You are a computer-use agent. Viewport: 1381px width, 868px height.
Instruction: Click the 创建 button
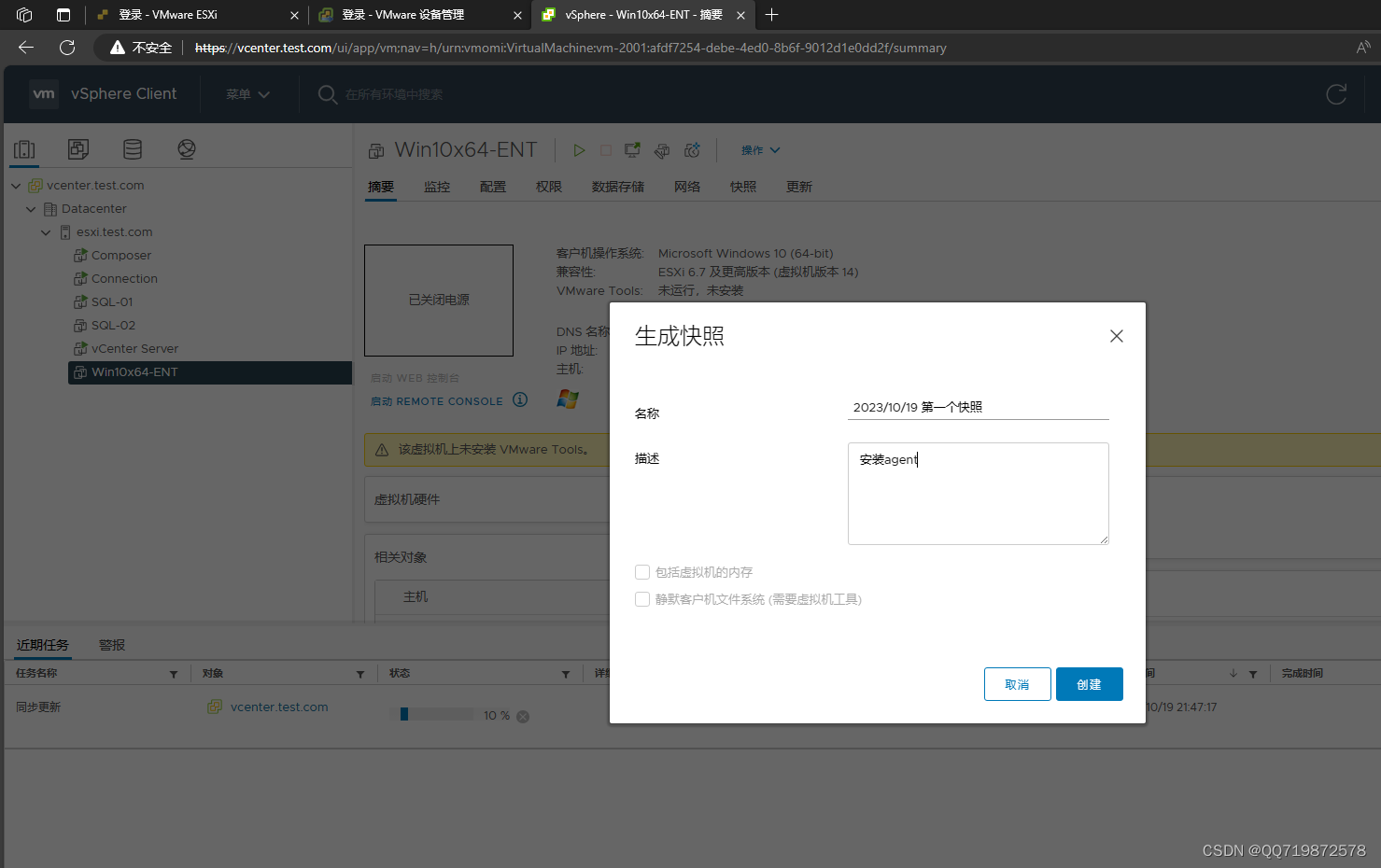1090,684
